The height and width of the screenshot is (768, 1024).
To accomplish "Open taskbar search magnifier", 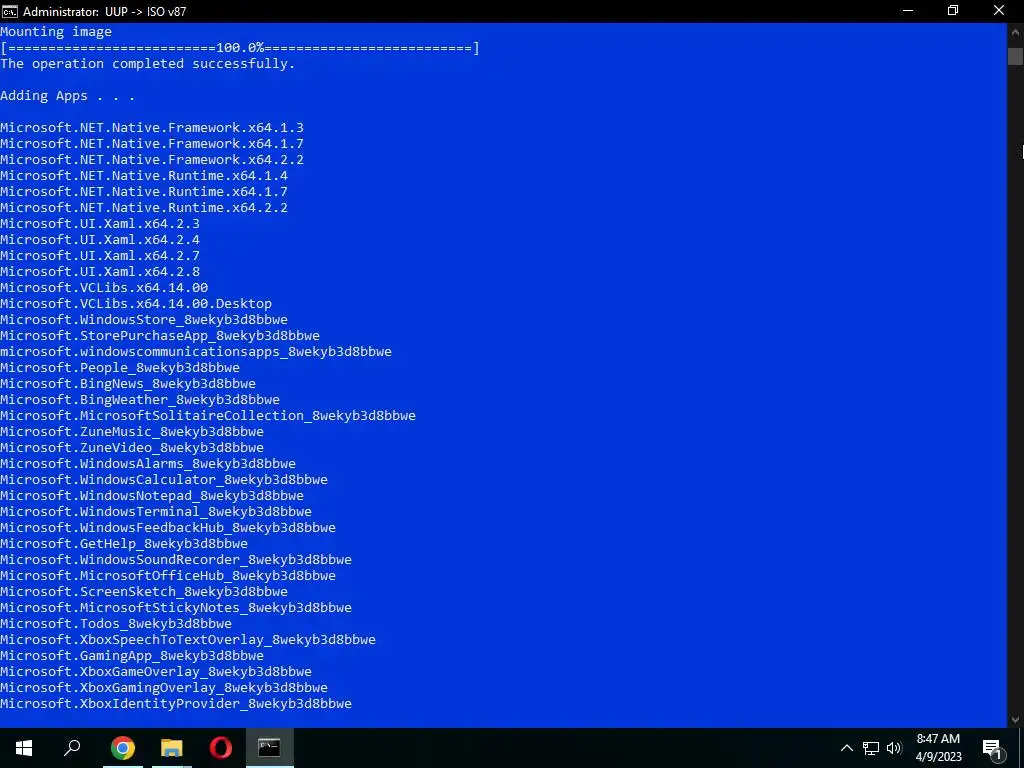I will point(72,748).
